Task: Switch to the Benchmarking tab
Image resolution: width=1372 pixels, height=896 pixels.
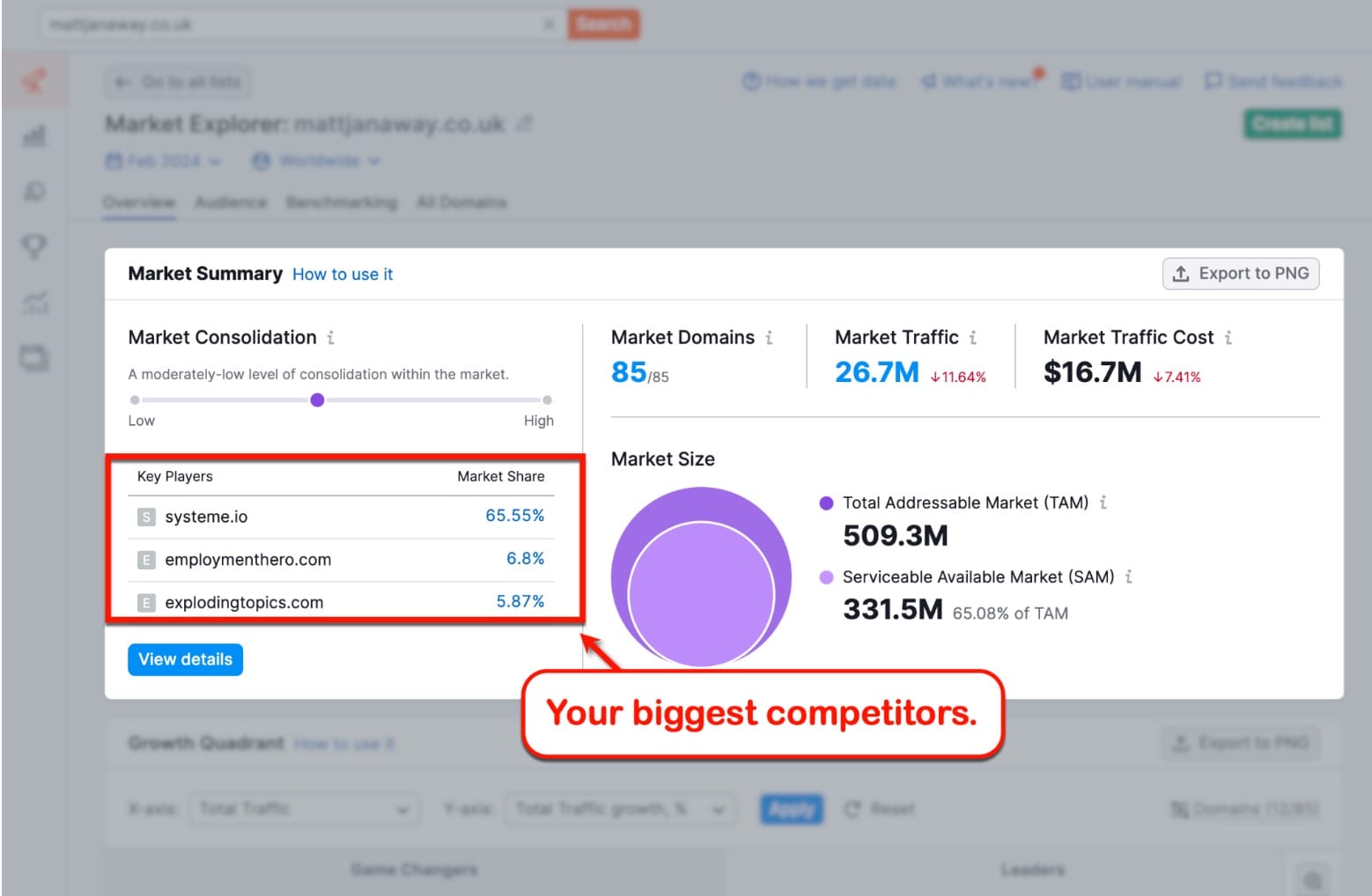Action: [342, 202]
